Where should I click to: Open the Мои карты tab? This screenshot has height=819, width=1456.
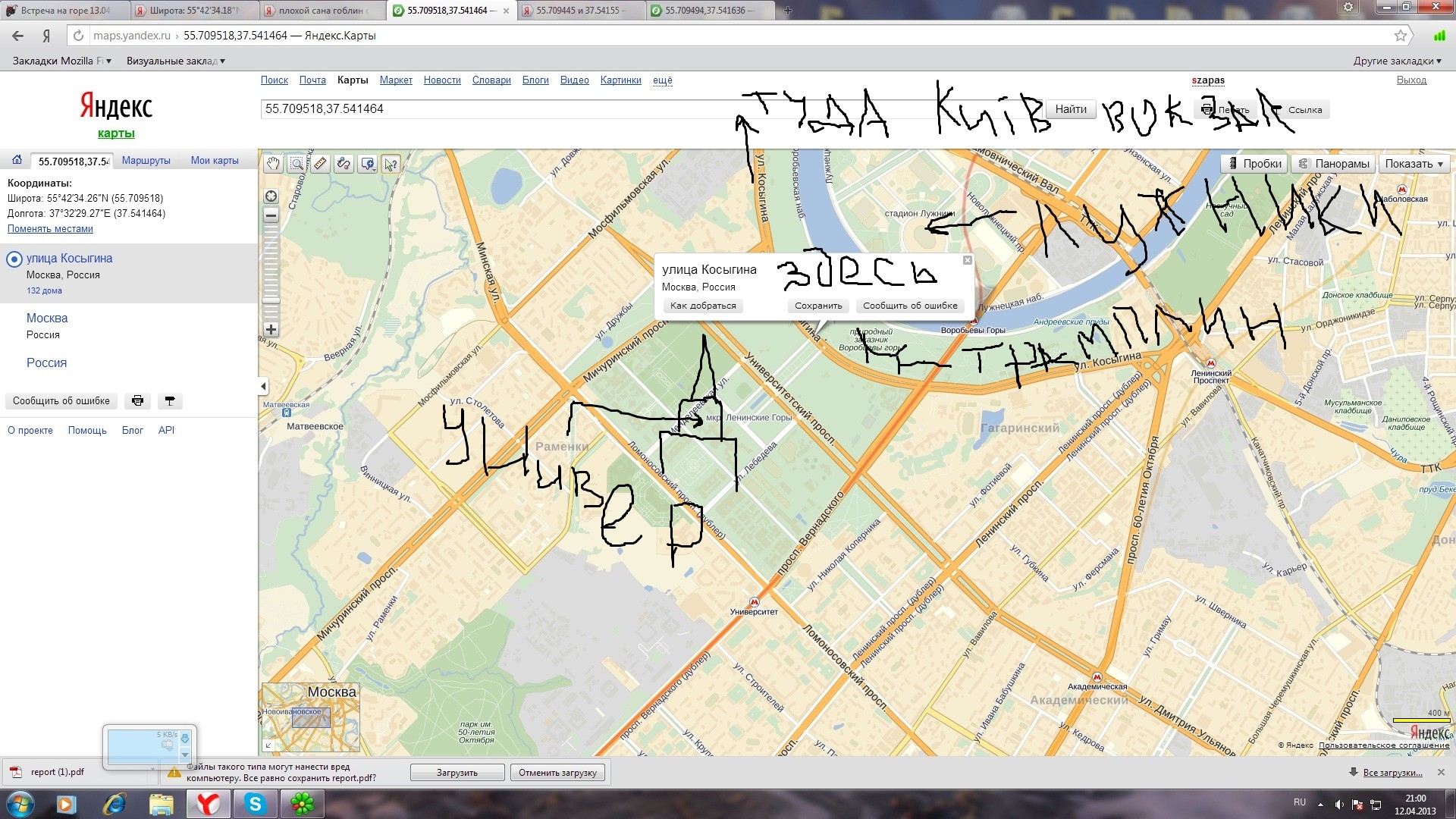[x=215, y=161]
